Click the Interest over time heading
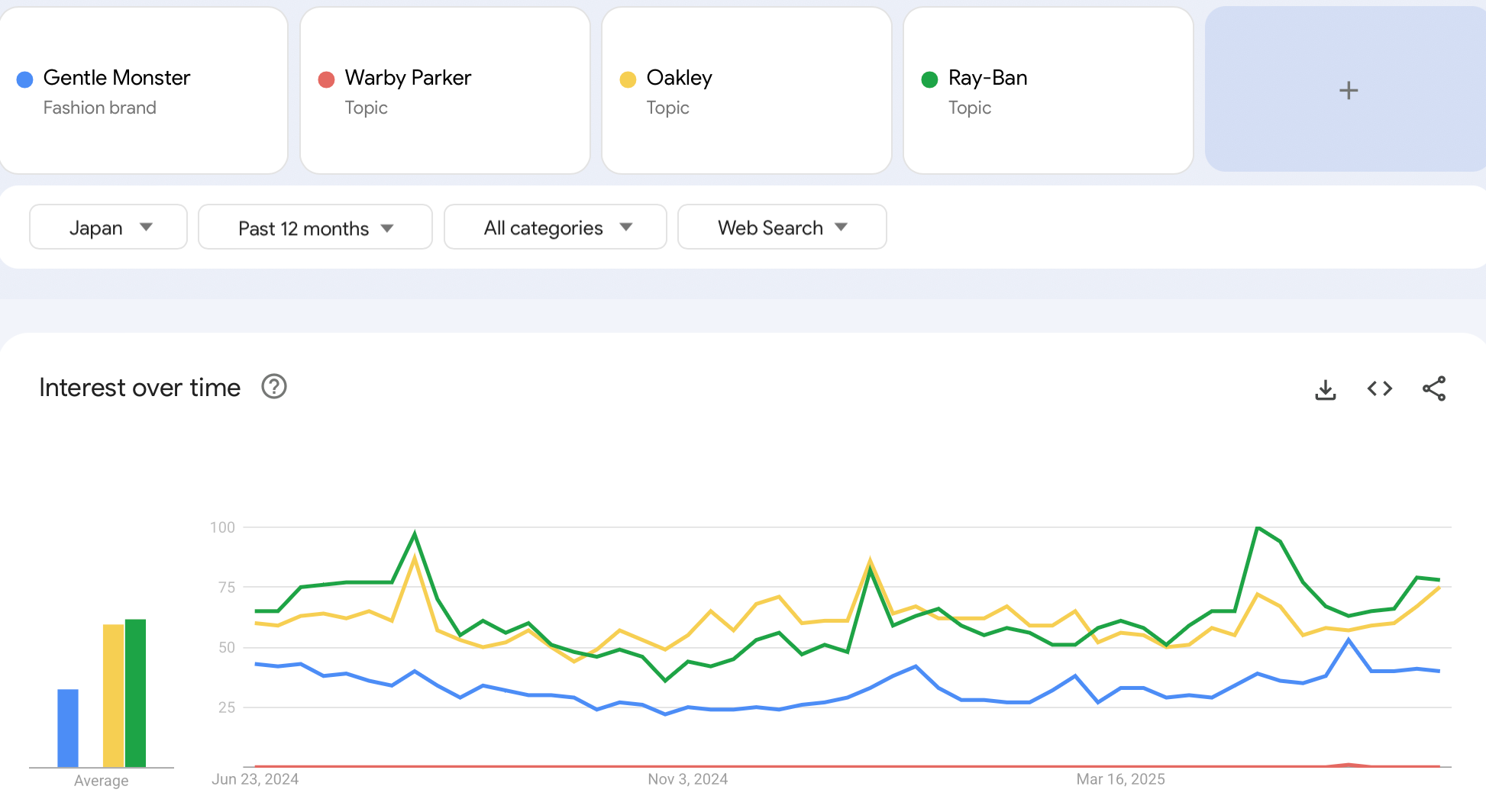Image resolution: width=1486 pixels, height=812 pixels. pos(140,388)
